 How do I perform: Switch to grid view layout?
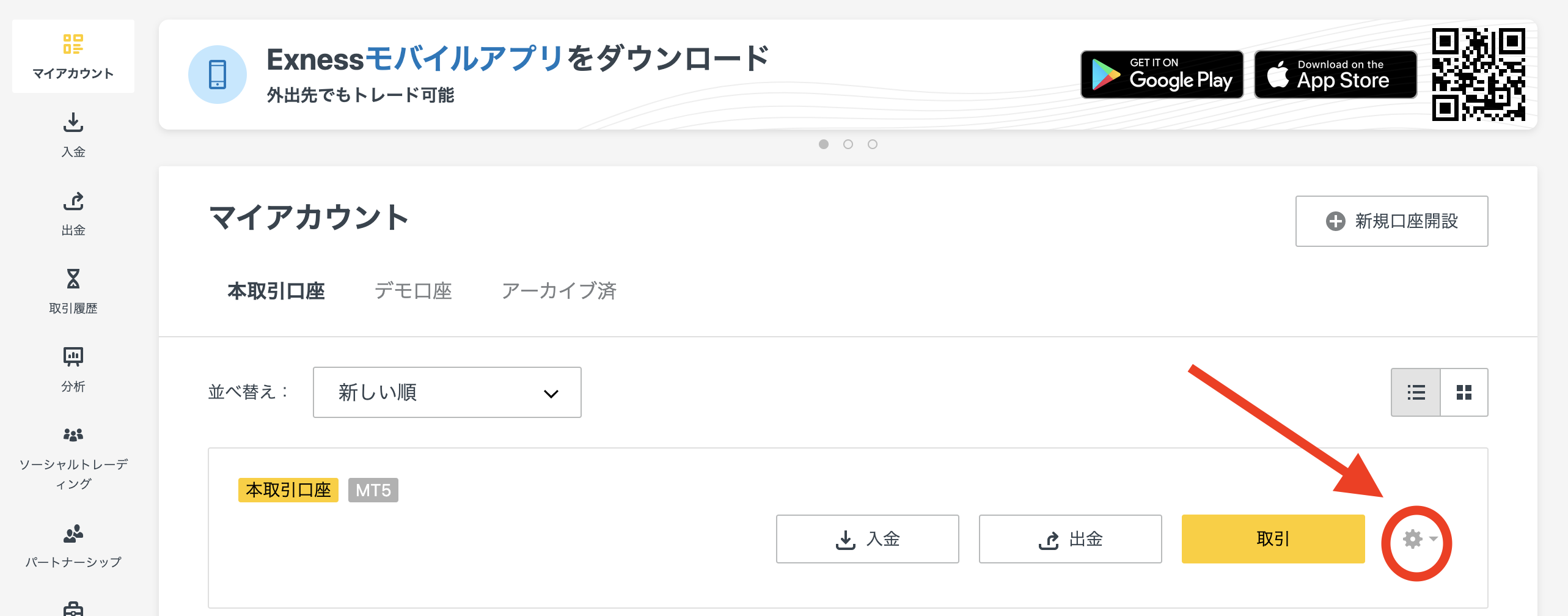pyautogui.click(x=1464, y=392)
